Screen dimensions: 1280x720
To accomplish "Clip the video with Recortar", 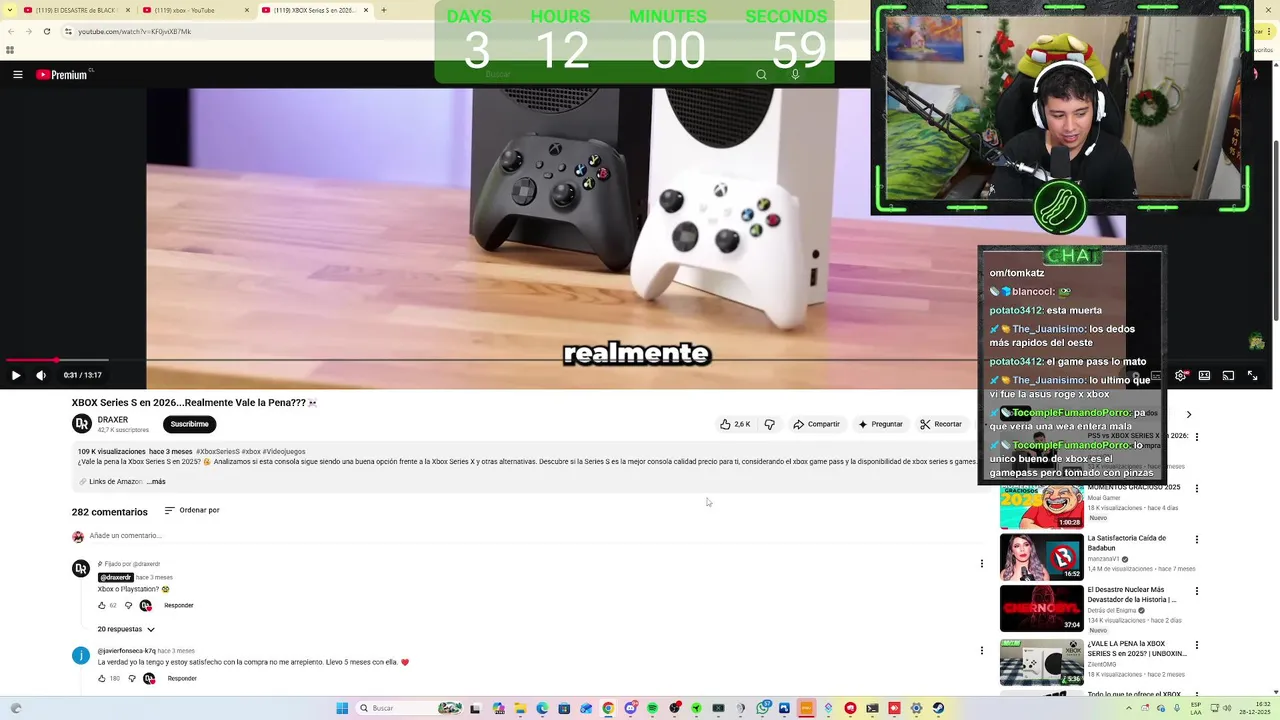I will [941, 424].
